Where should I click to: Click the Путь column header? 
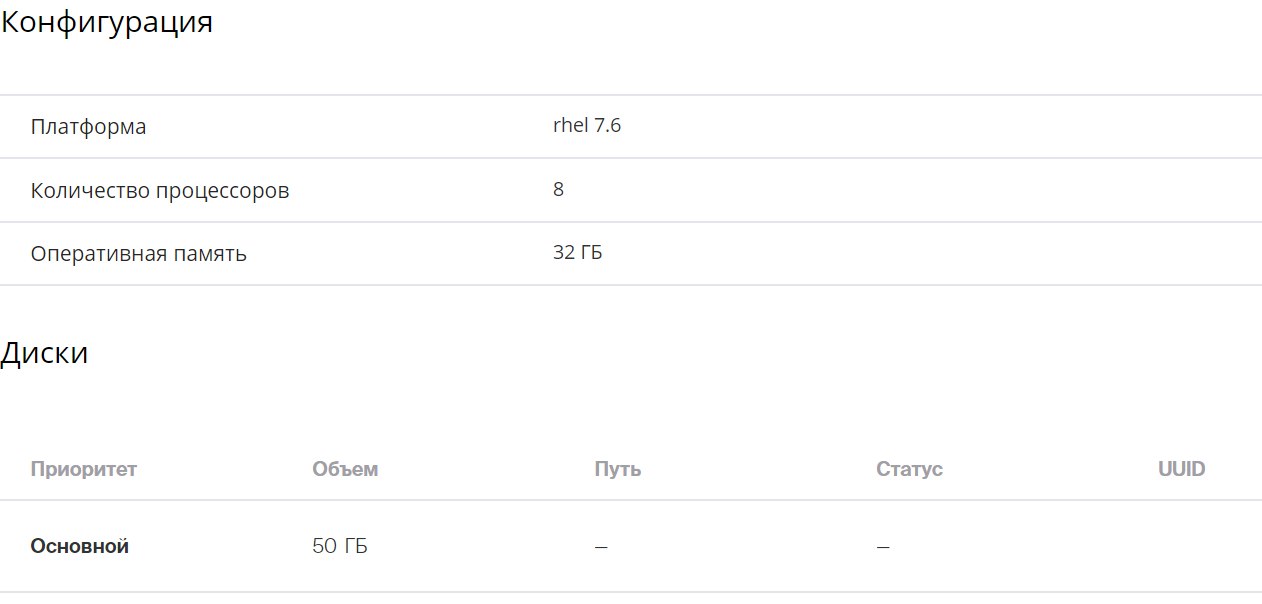pos(618,469)
